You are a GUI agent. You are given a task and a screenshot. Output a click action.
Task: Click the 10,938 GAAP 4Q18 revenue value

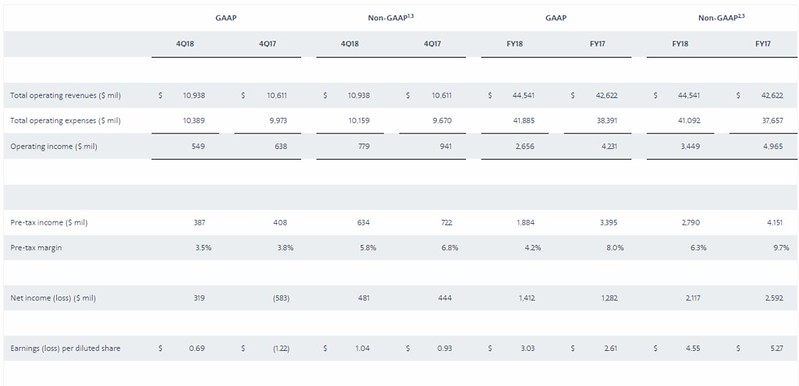pos(194,95)
